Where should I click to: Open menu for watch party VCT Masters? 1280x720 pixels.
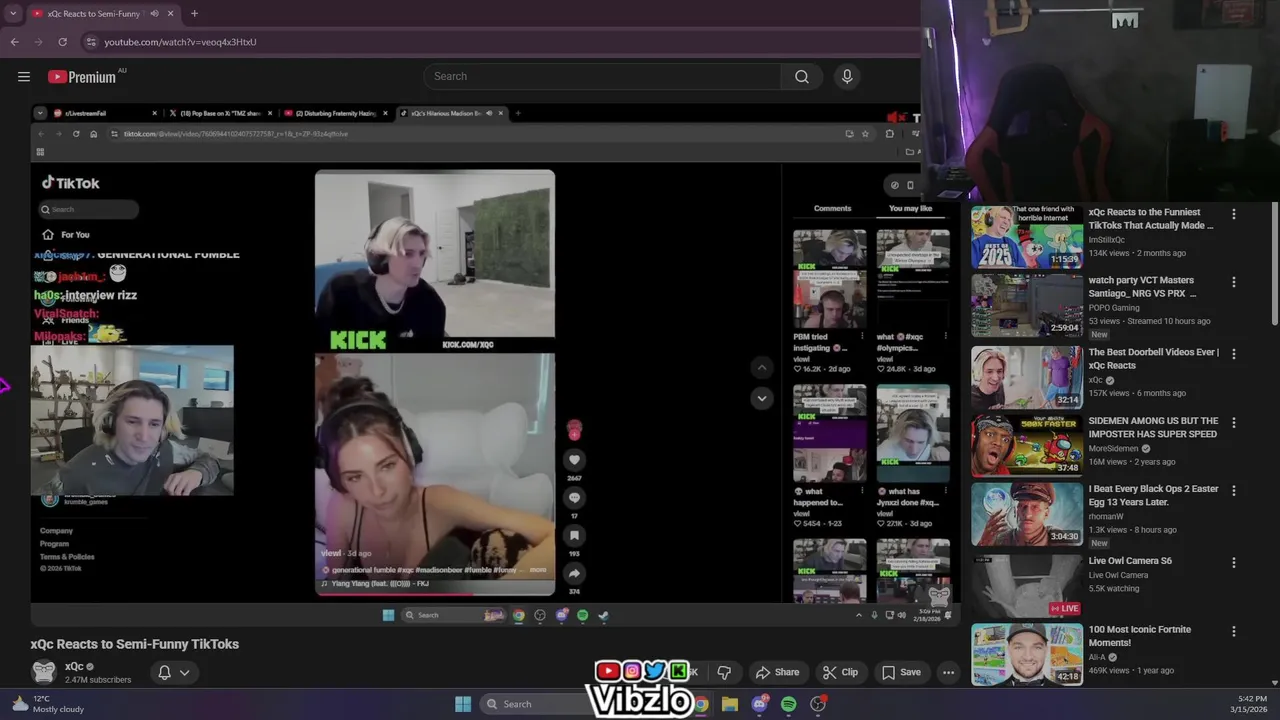1234,282
